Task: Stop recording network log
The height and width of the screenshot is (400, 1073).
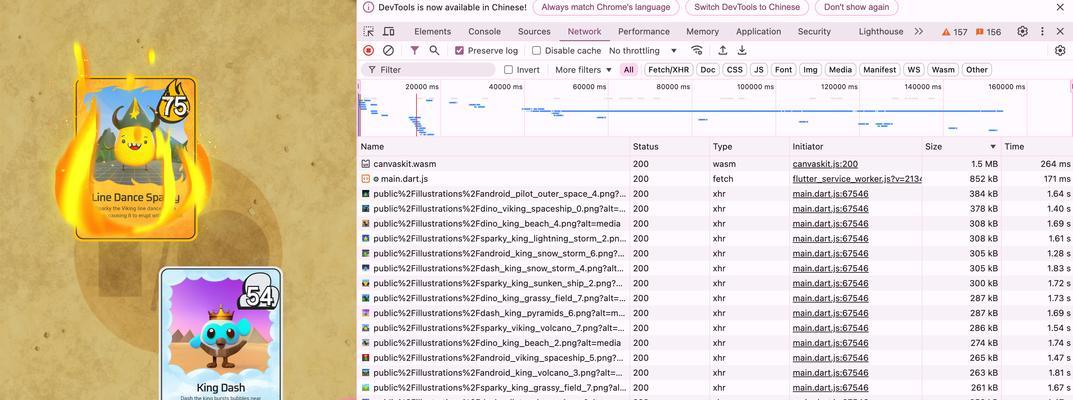Action: coord(369,51)
